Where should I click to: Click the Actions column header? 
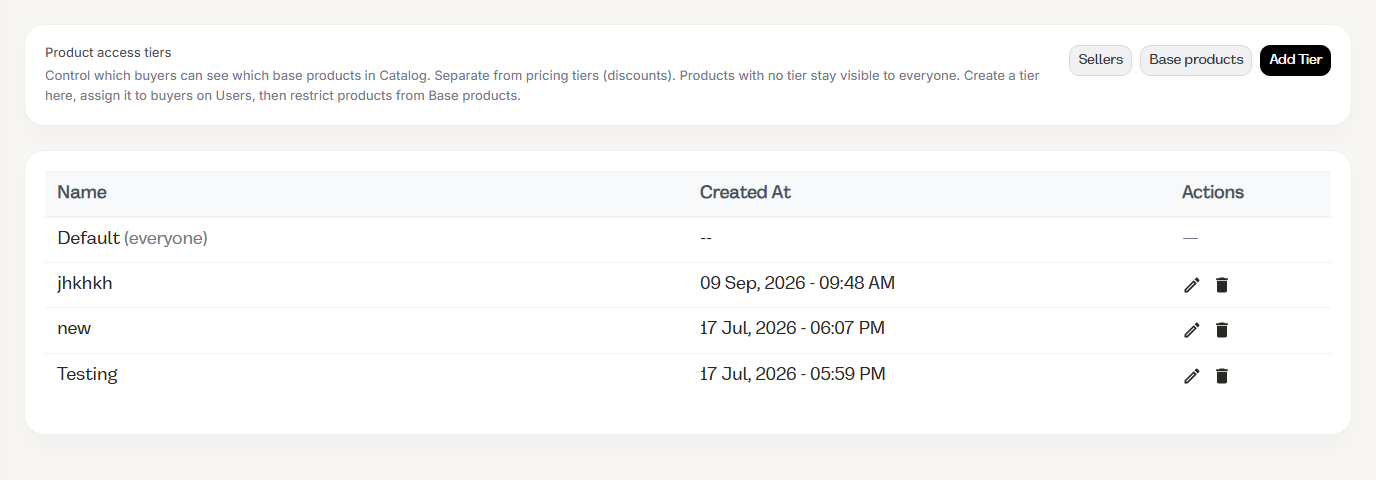(x=1213, y=192)
